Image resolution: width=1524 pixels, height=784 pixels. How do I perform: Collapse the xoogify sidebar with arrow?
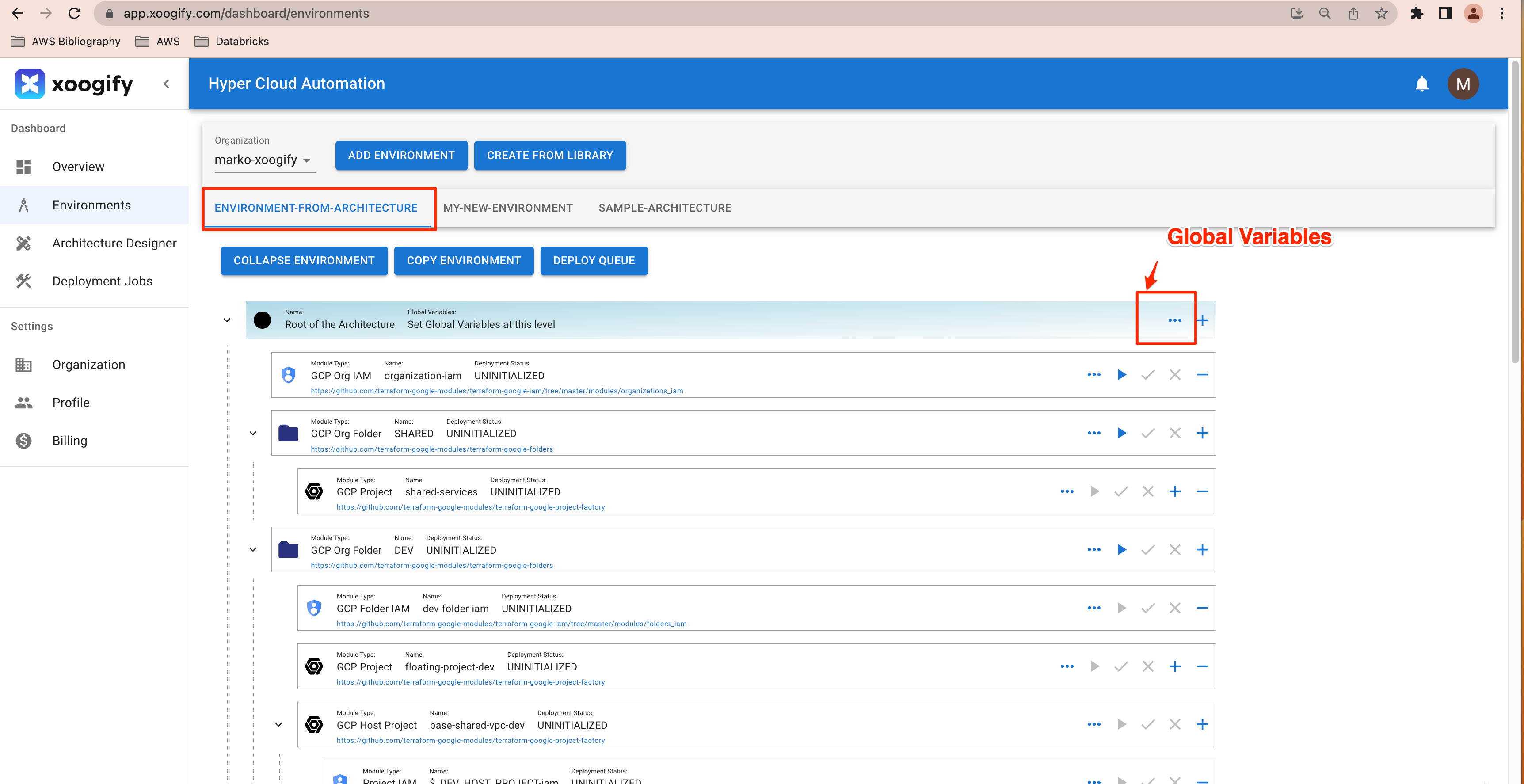tap(167, 84)
